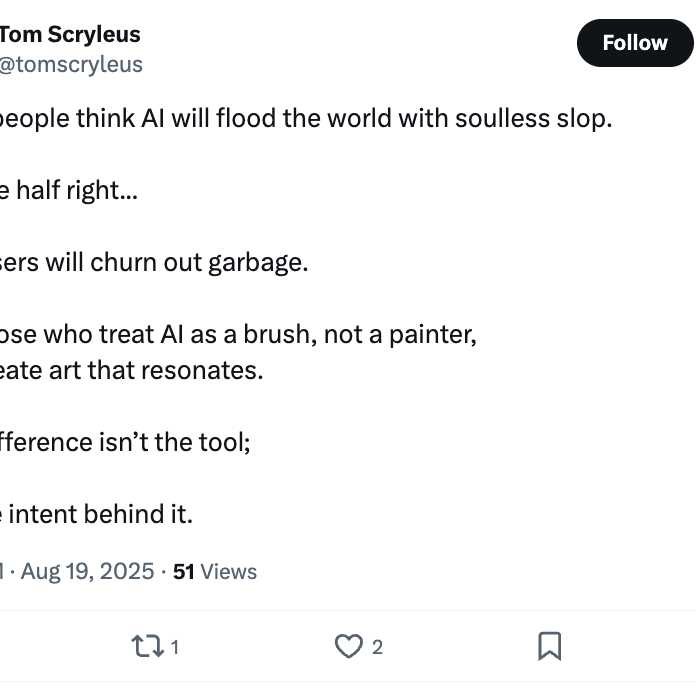Open the @tomscryleus handle link
This screenshot has height=696, width=696.
(72, 65)
